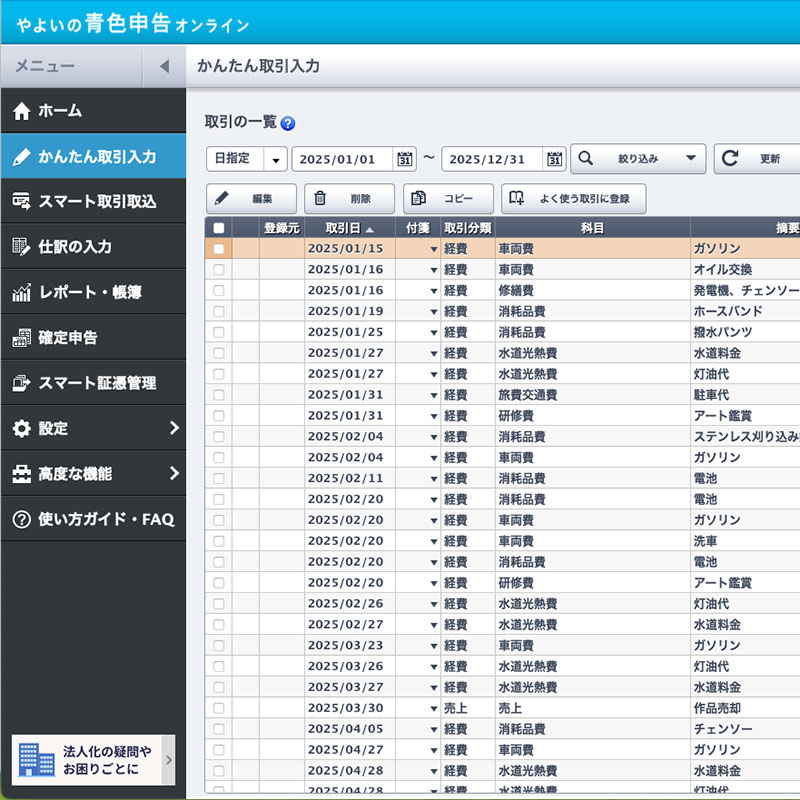
Task: Expand the 絞り込み filter dropdown
Action: pos(638,159)
